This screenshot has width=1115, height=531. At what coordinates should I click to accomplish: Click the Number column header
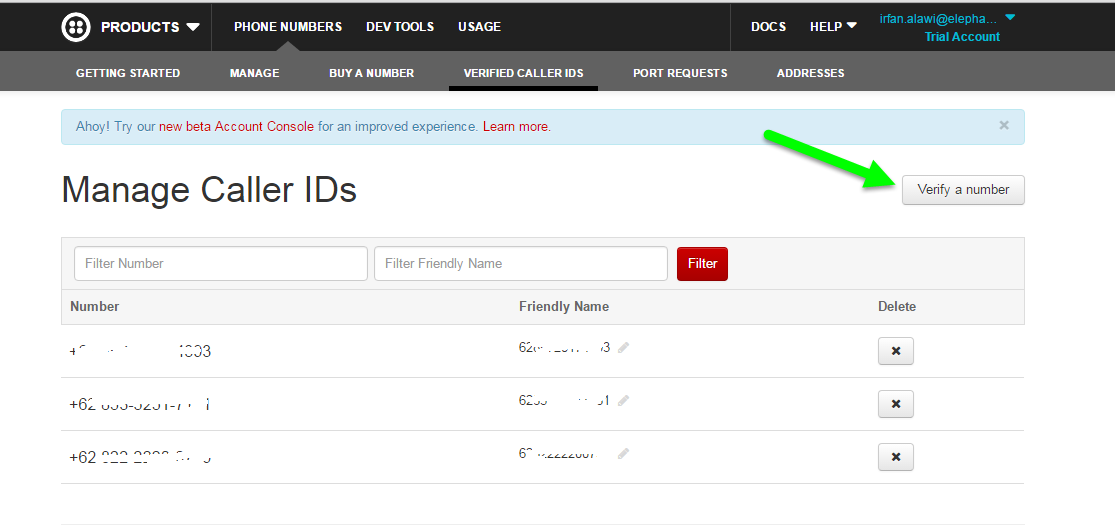(x=95, y=306)
